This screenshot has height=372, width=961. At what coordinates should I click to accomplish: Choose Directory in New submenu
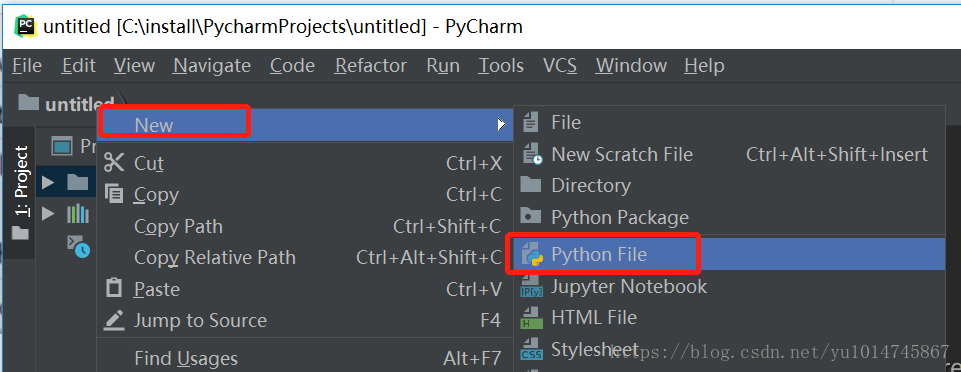point(729,186)
